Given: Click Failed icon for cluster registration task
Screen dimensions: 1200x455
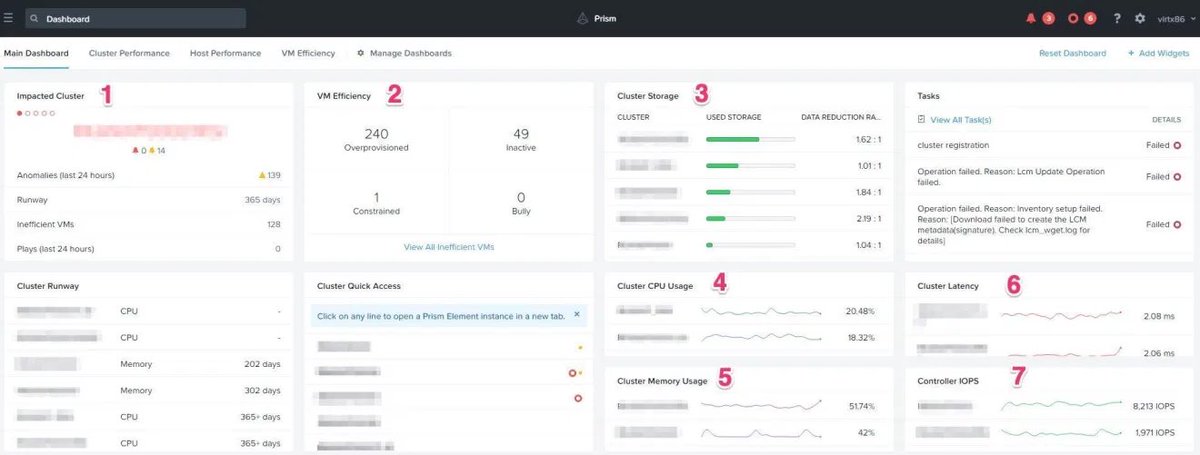Looking at the screenshot, I should [x=1176, y=145].
